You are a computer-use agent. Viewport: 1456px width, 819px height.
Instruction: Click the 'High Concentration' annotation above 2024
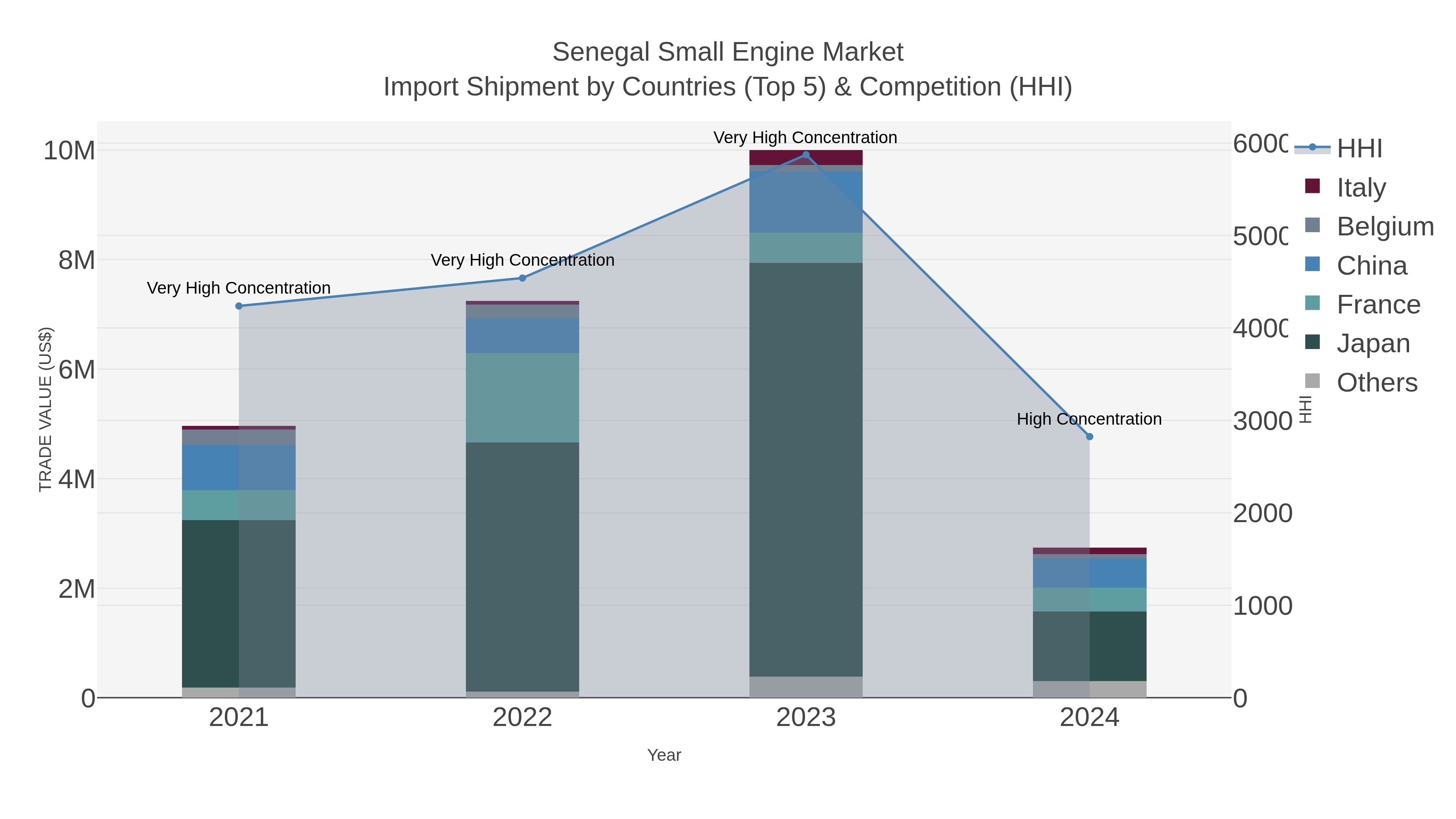pyautogui.click(x=1089, y=419)
